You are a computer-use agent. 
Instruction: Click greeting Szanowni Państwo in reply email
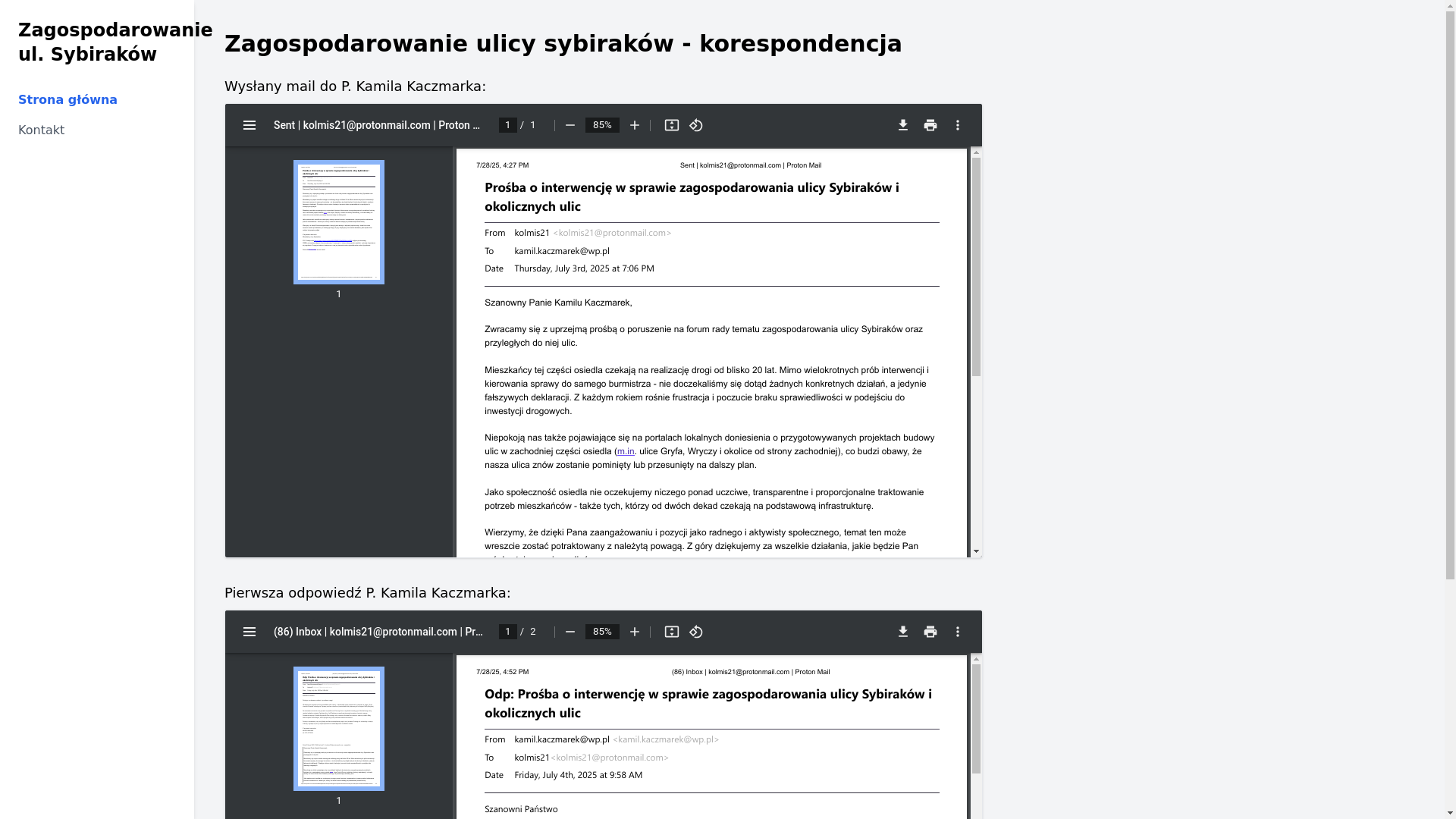(521, 809)
